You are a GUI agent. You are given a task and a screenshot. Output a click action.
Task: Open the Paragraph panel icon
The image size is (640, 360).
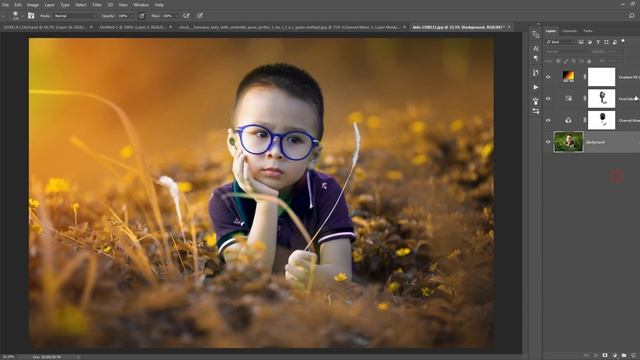(536, 58)
